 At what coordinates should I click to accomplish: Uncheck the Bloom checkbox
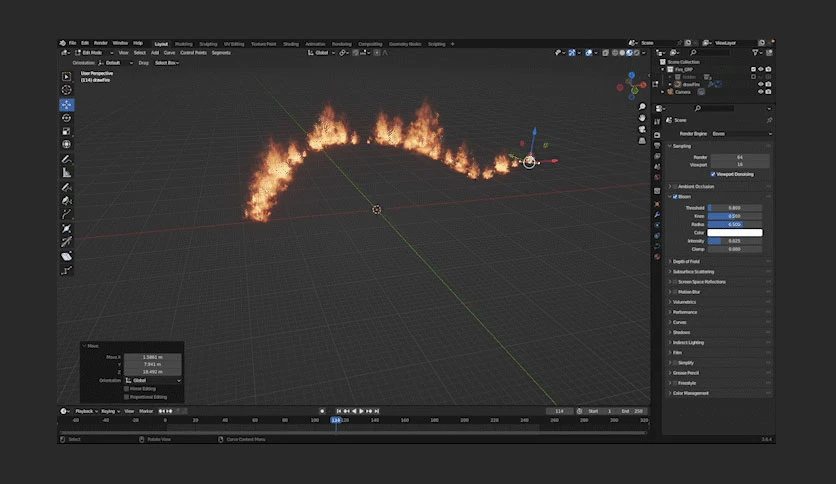click(x=675, y=197)
